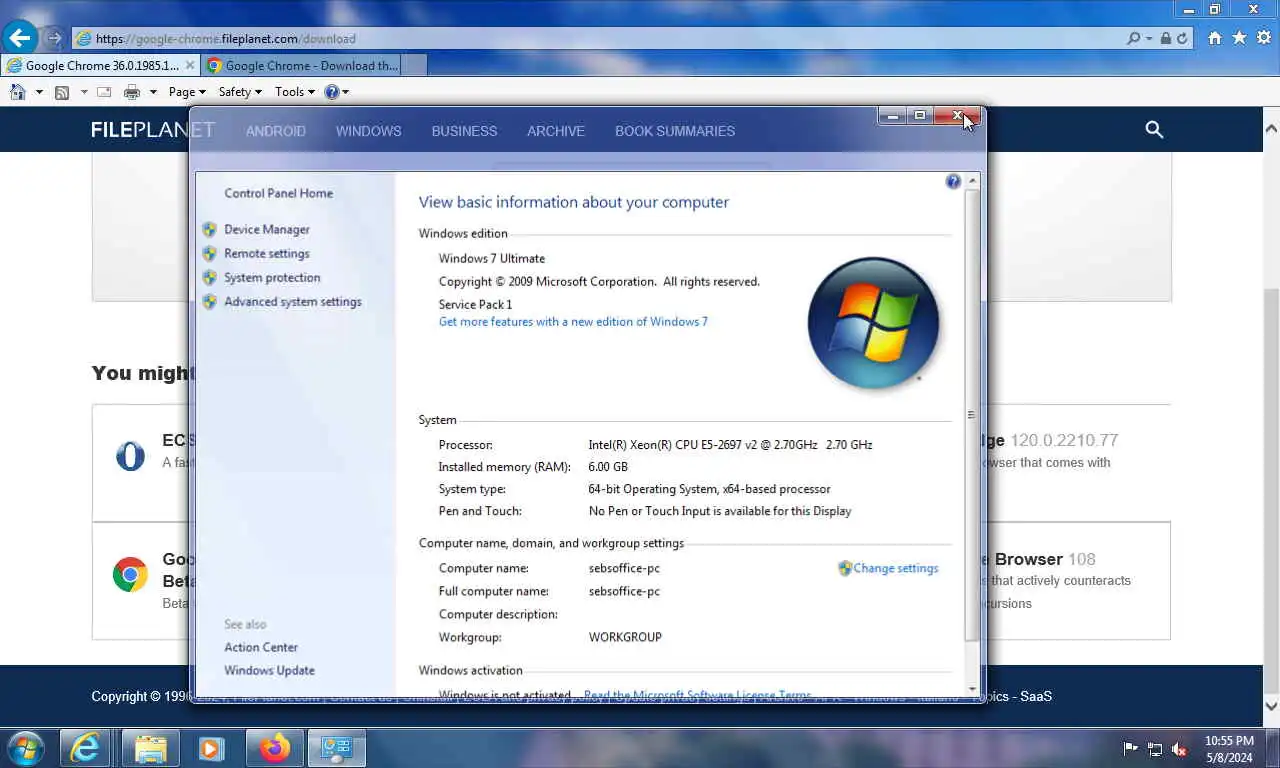Click the security lock icon in address bar
1280x768 pixels.
pyautogui.click(x=1165, y=38)
